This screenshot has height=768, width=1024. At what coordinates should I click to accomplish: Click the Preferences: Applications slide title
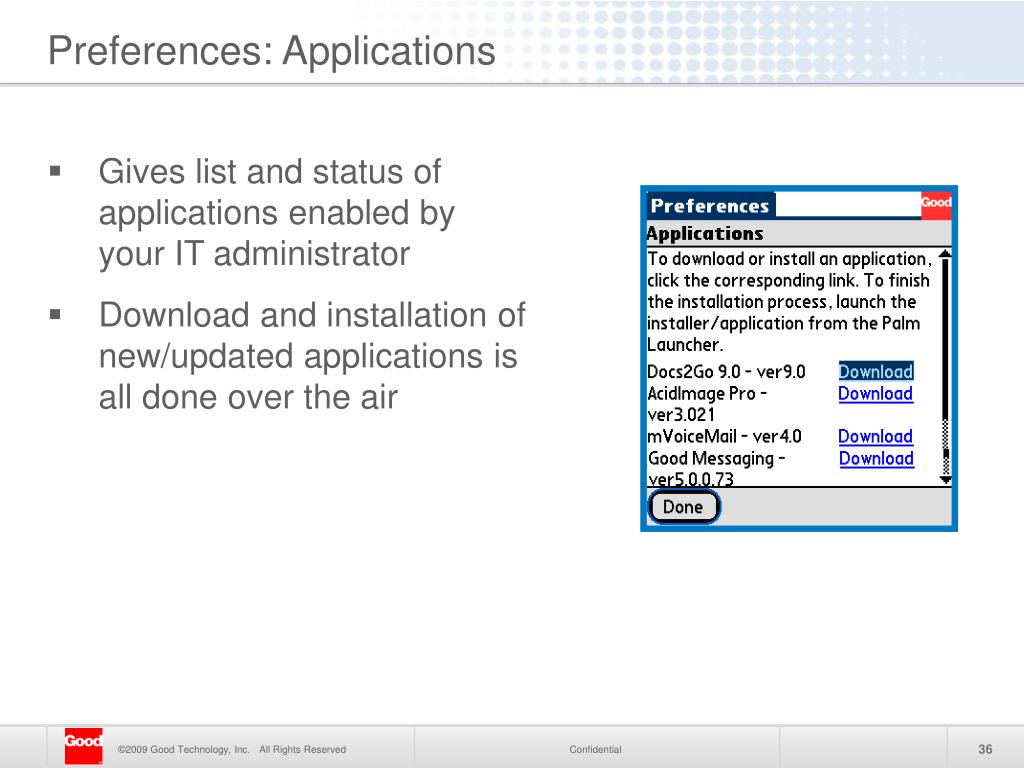tap(272, 50)
